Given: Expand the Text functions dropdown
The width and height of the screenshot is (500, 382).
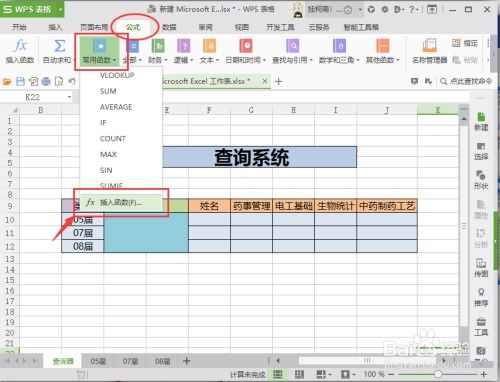Looking at the screenshot, I should (x=217, y=60).
